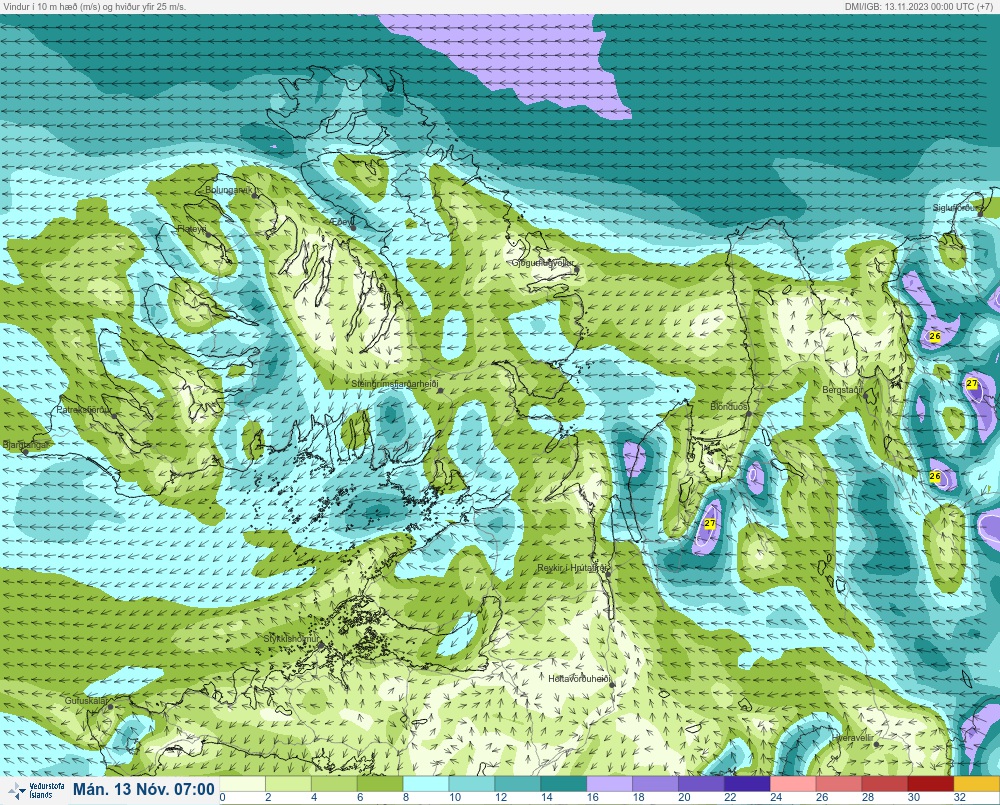The width and height of the screenshot is (1000, 805).
Task: Select the salmon 26–28 m/s legend swatch
Action: [x=839, y=783]
